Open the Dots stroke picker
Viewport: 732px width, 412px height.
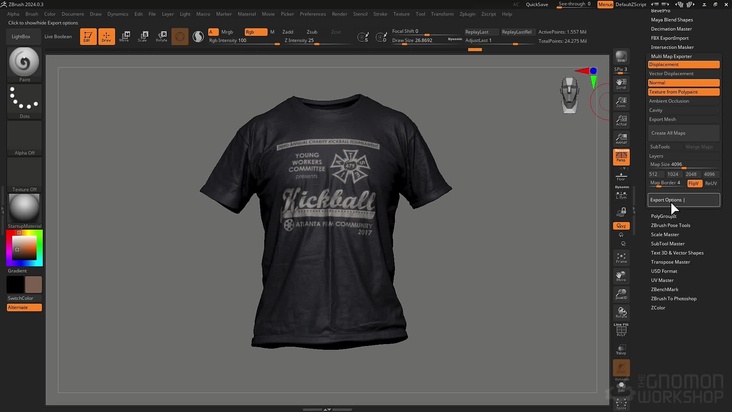pyautogui.click(x=24, y=101)
